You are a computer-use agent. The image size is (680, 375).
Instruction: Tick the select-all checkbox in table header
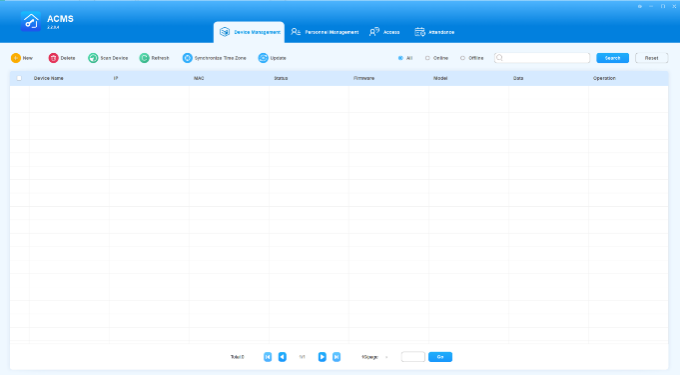[x=19, y=78]
